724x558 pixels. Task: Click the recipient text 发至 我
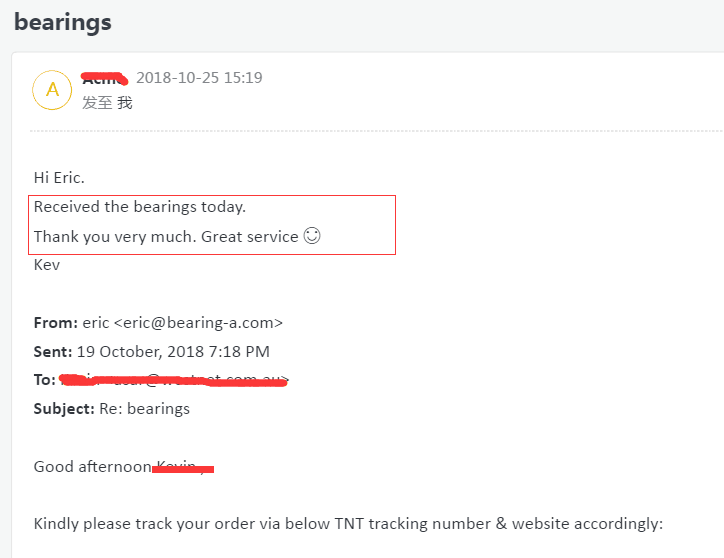107,103
